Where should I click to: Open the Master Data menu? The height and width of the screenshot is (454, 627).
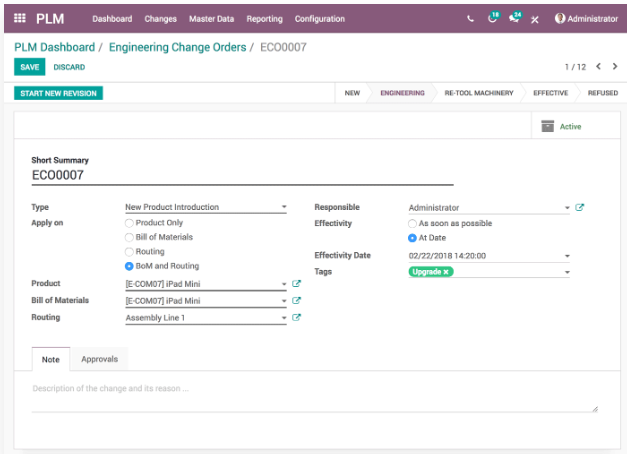[211, 18]
